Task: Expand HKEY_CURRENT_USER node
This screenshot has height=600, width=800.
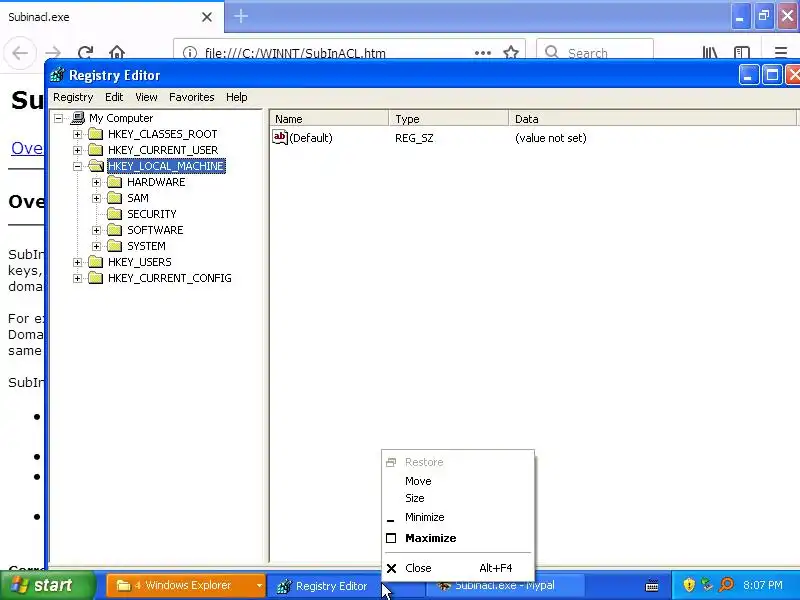Action: 78,150
